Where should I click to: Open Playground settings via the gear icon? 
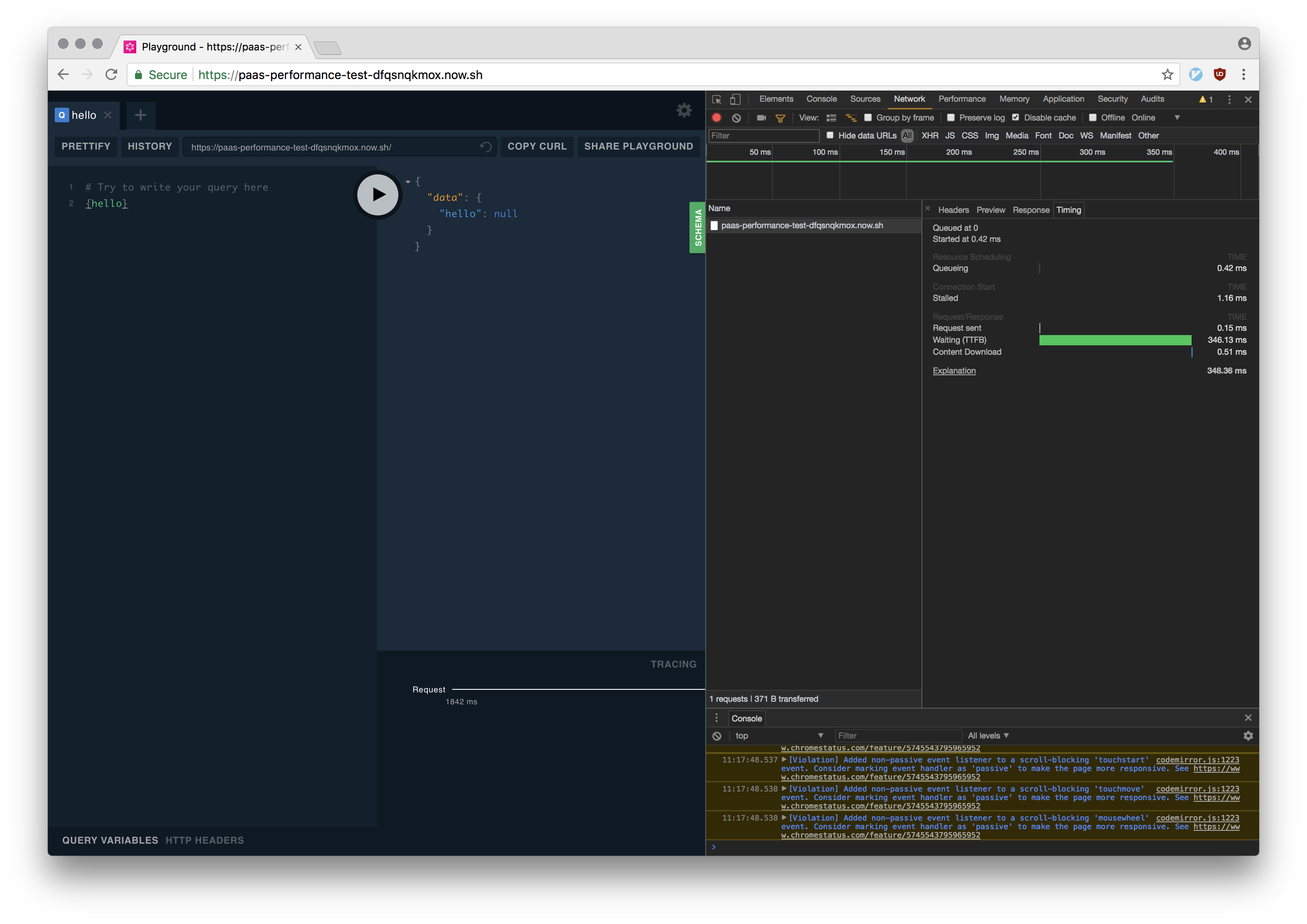pos(684,110)
